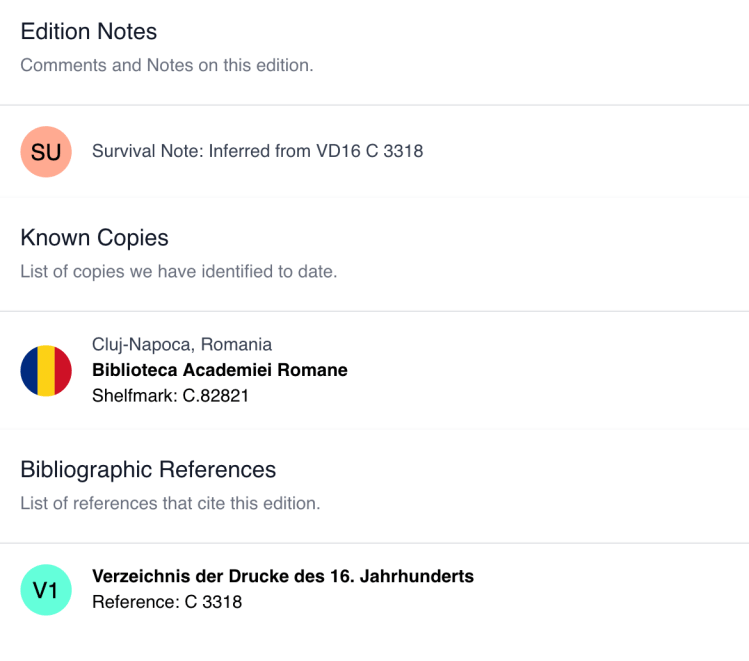Open the Biblioteca Academiei Romane entry
The height and width of the screenshot is (661, 749).
coord(220,370)
